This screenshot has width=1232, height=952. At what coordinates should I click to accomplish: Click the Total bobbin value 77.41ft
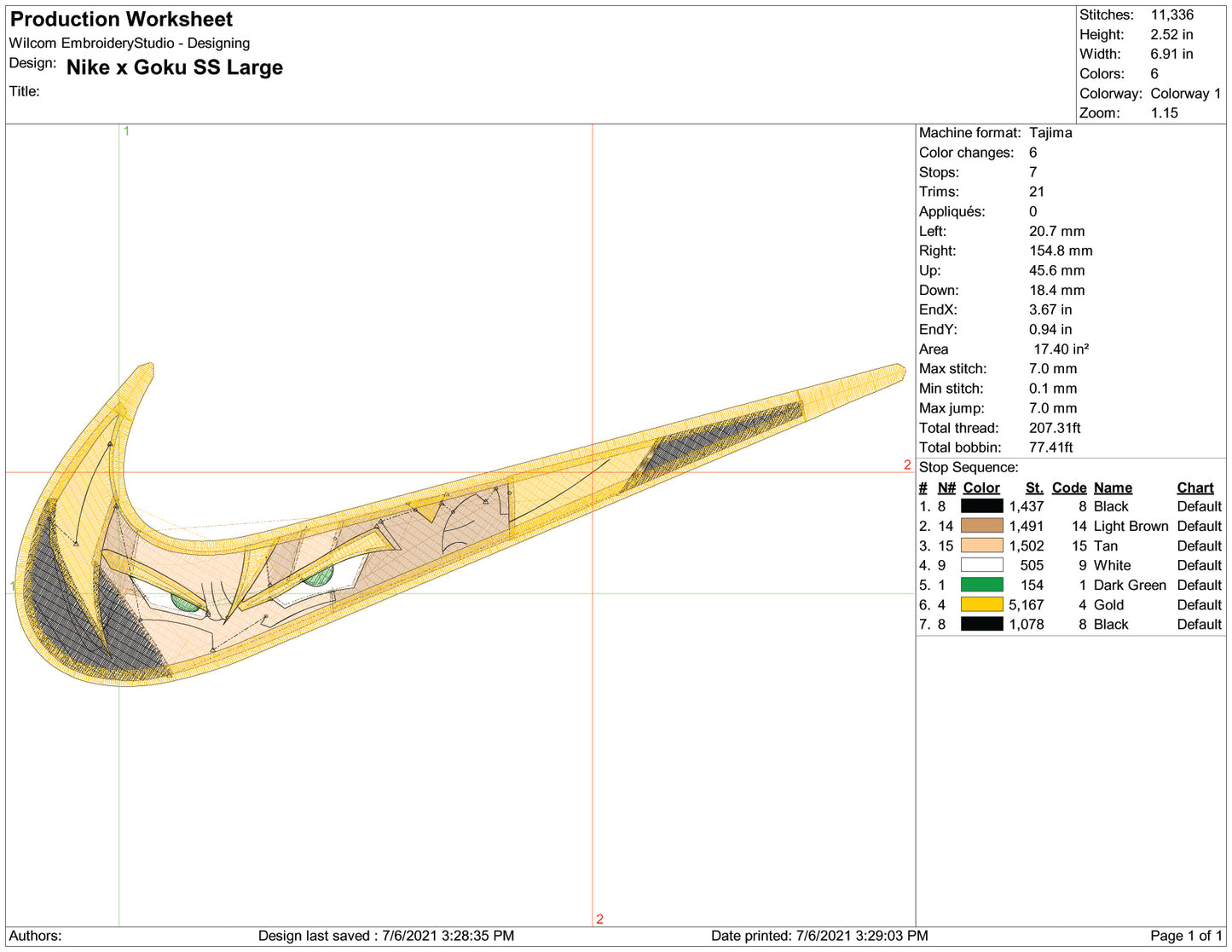[1050, 447]
